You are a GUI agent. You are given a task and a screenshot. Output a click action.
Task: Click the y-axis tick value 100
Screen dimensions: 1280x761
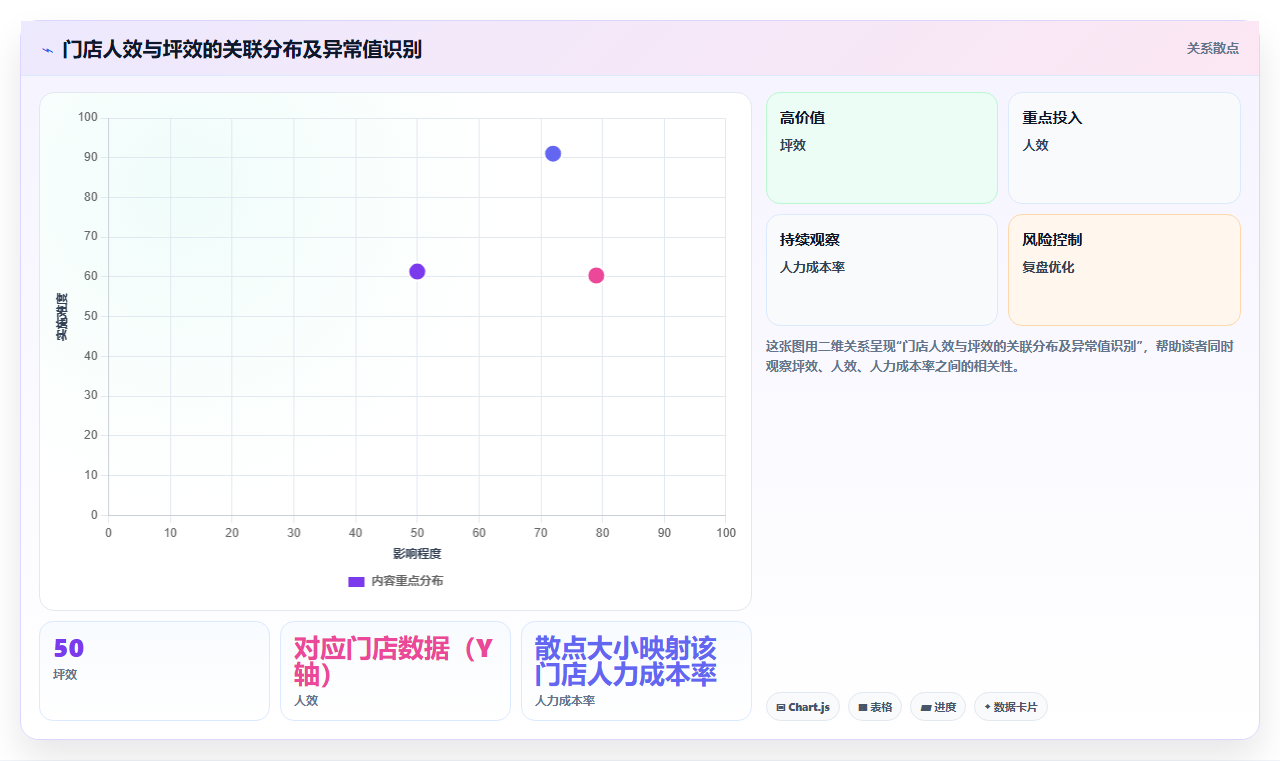[x=88, y=118]
